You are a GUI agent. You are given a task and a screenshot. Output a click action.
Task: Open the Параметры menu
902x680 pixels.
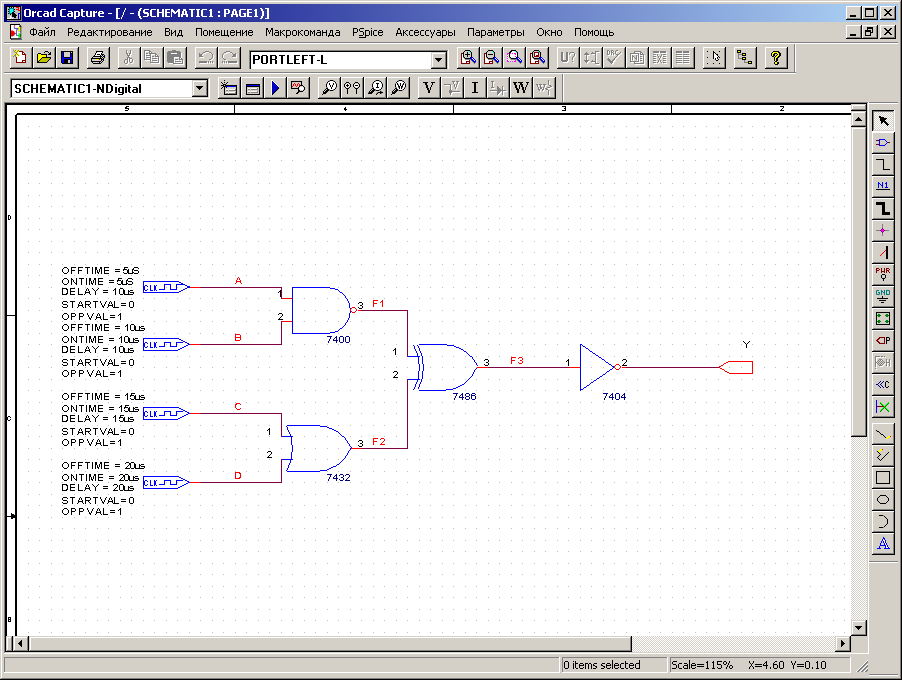point(495,32)
